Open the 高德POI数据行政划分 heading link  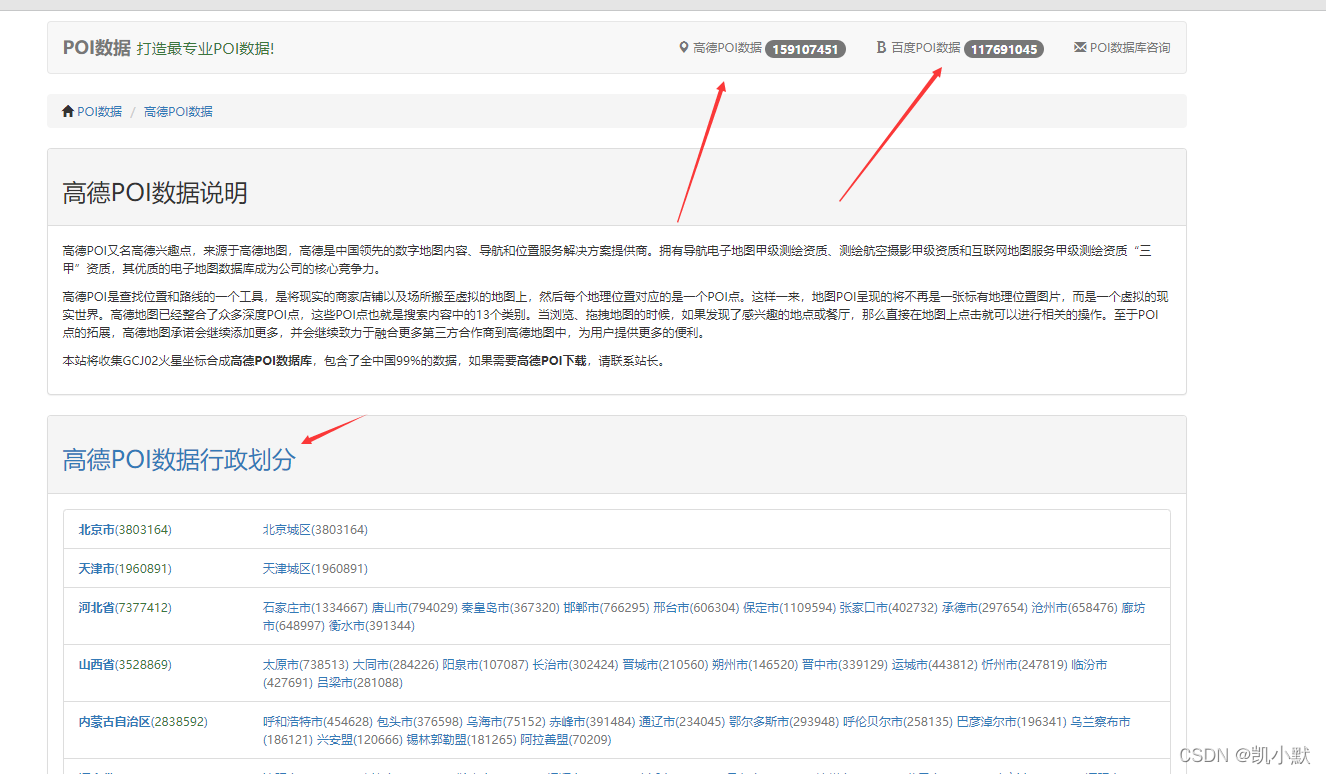179,459
